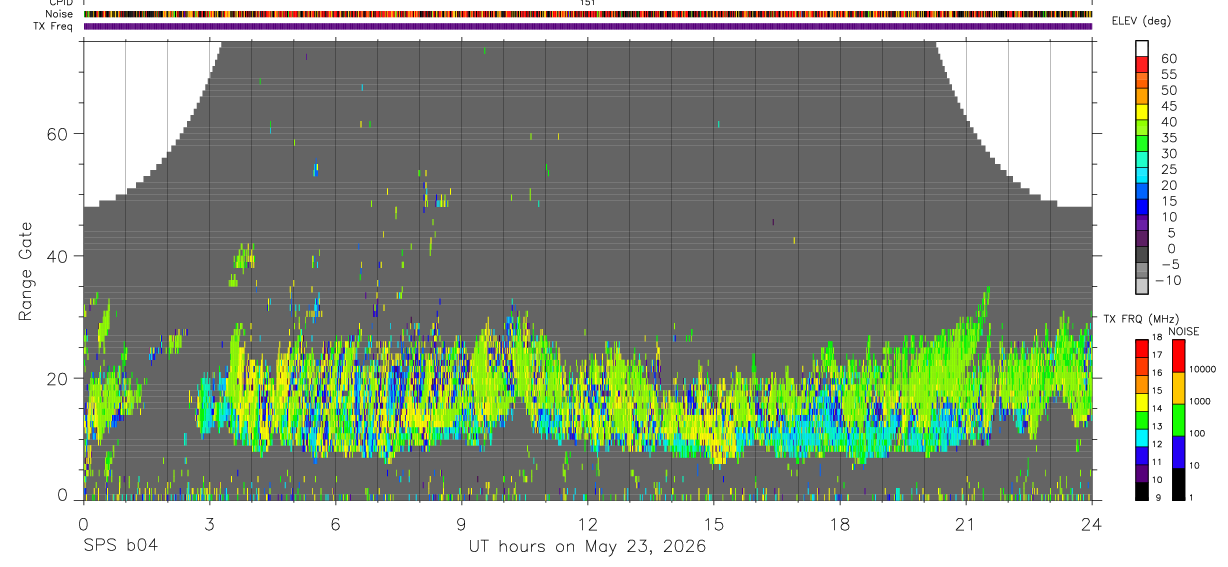Select the yellow 10000 noise level swatch

pyautogui.click(x=1180, y=387)
